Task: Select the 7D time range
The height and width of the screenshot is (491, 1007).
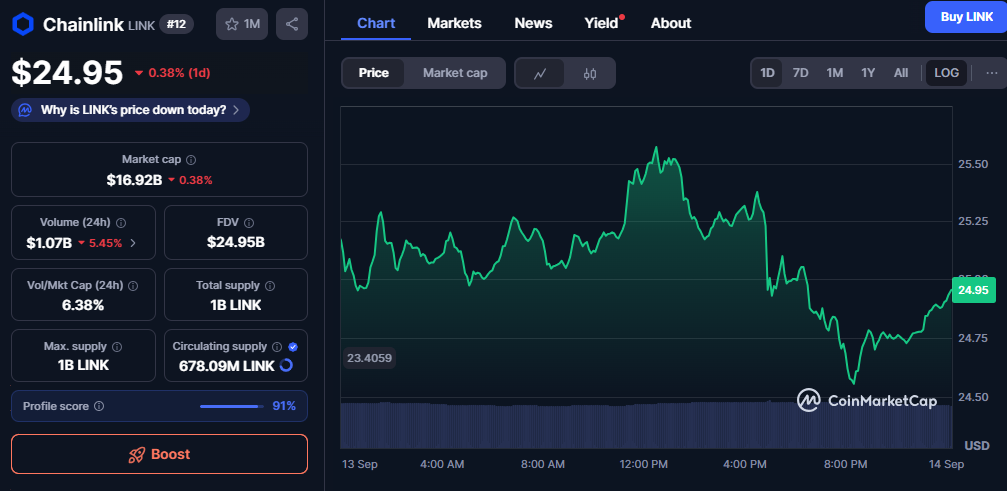Action: coord(800,73)
